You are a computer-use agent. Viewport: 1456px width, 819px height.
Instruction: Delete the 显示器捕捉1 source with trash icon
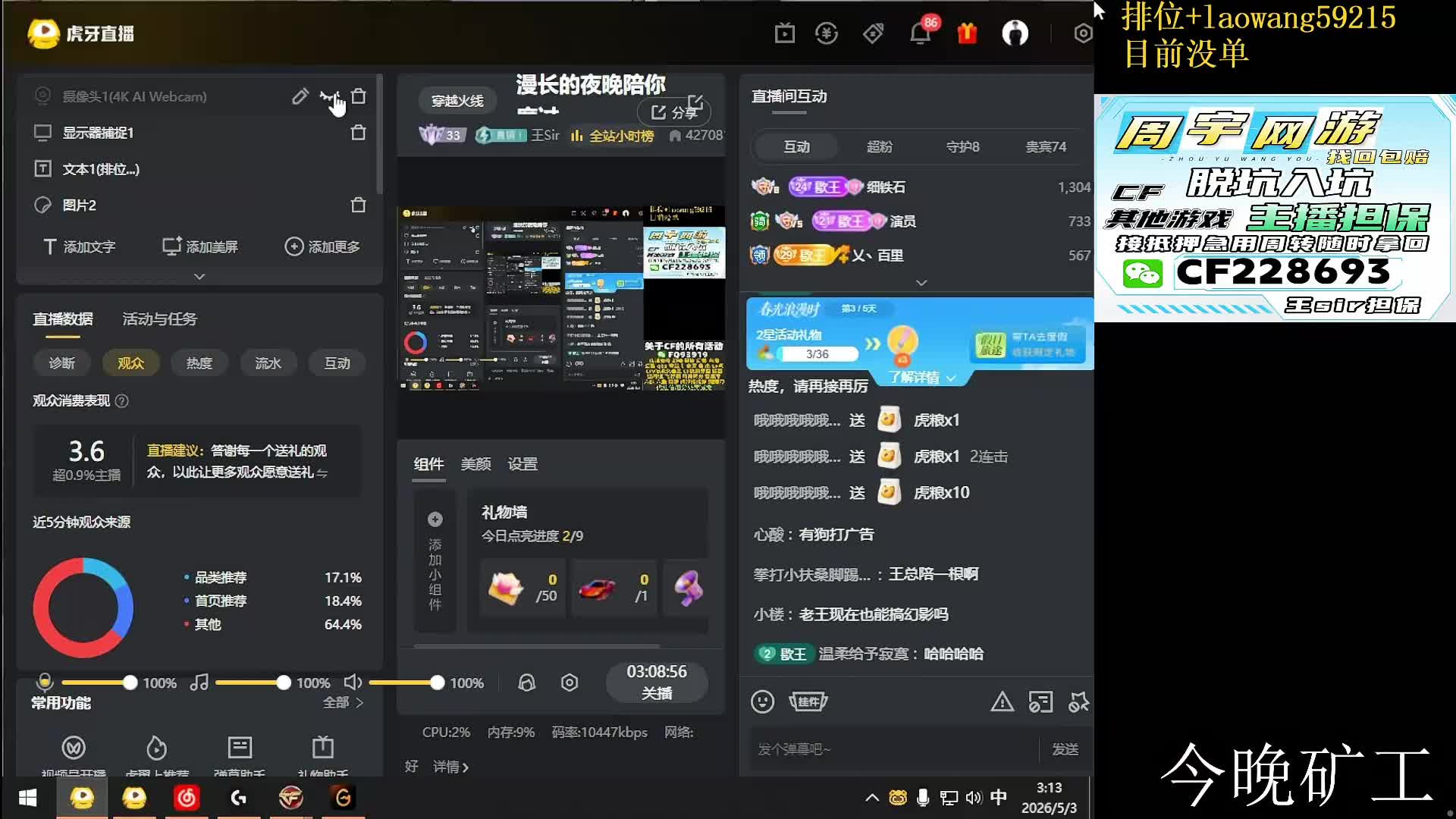click(x=359, y=133)
